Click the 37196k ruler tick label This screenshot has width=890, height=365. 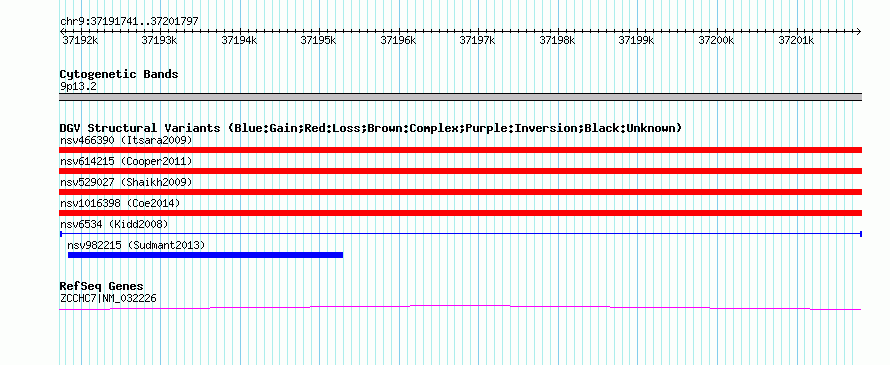[398, 40]
